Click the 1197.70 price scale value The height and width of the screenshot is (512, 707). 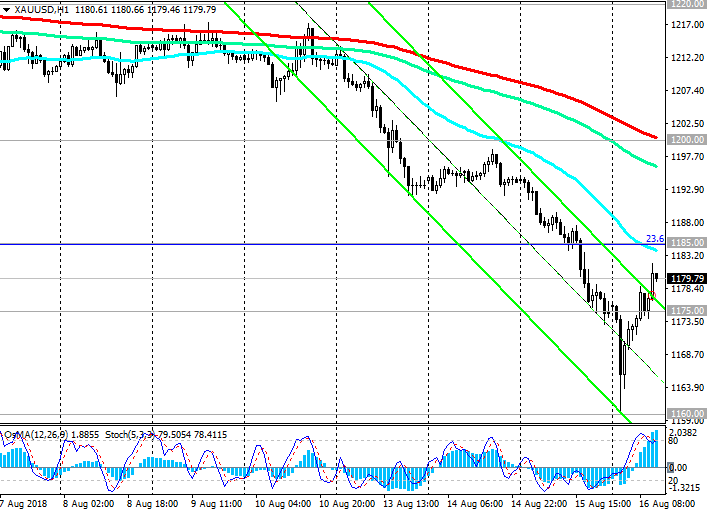687,156
